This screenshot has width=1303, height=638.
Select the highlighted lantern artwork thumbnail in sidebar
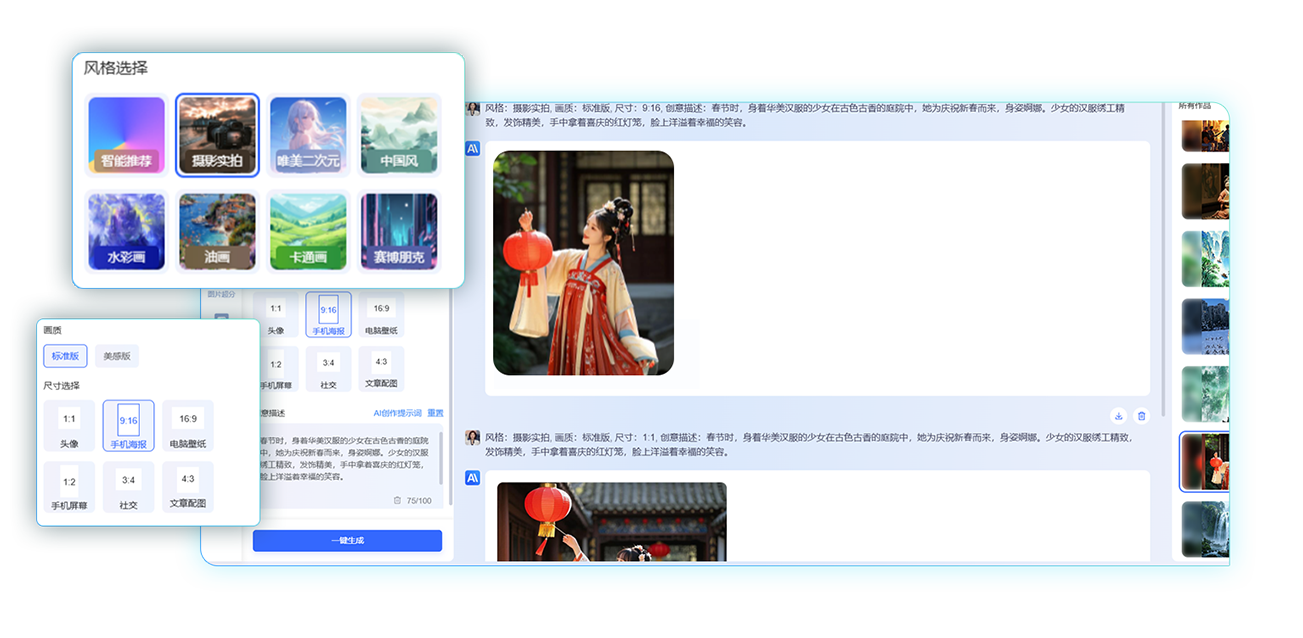pos(1207,463)
